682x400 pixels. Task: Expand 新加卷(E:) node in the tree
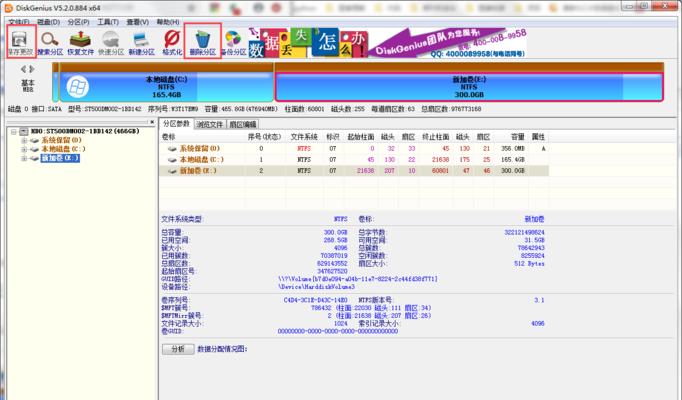pos(24,158)
